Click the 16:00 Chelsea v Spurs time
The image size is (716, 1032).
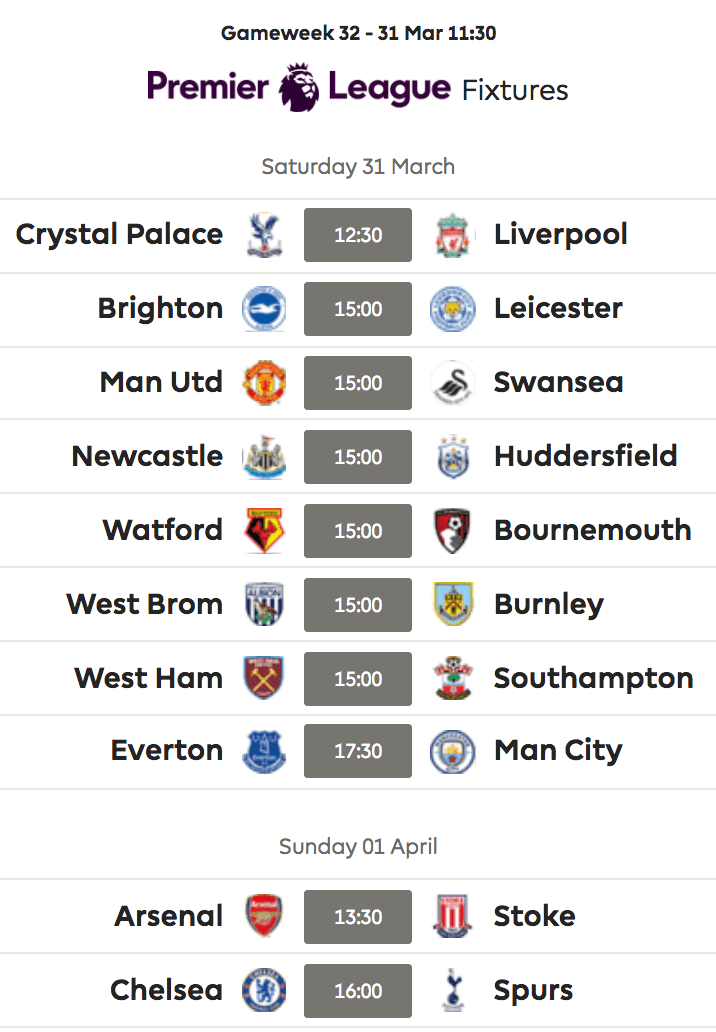point(358,991)
